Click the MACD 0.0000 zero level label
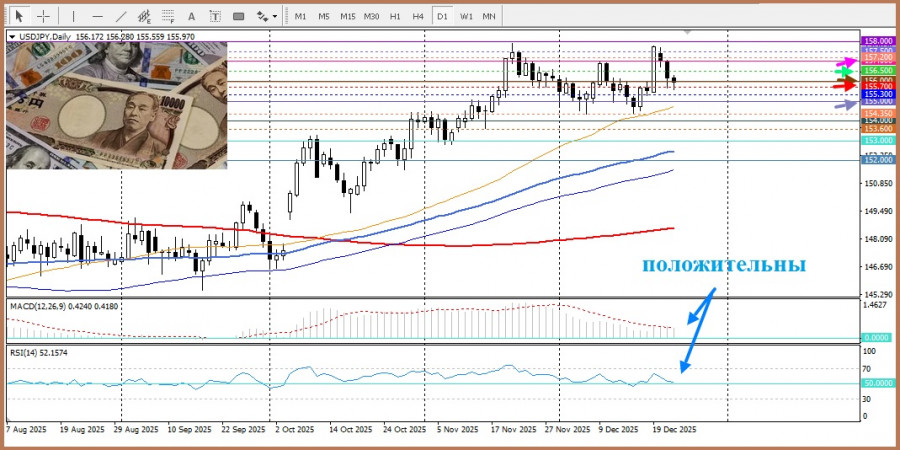The width and height of the screenshot is (900, 450). [x=878, y=339]
